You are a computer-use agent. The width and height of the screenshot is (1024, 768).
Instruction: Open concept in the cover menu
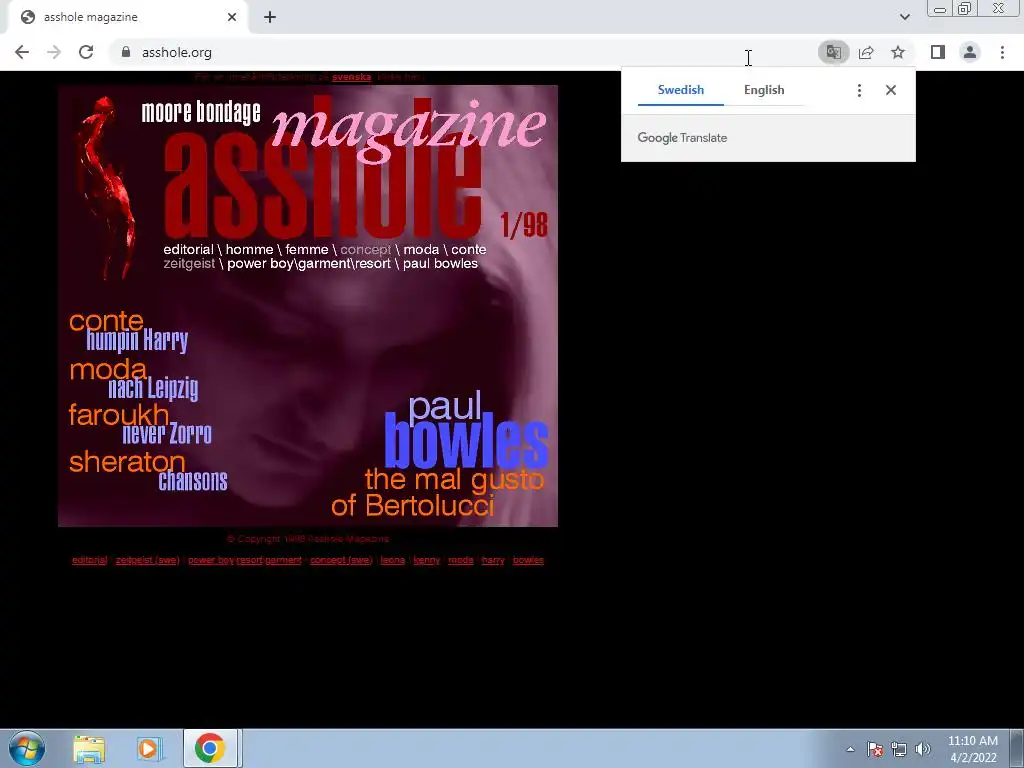(x=366, y=249)
